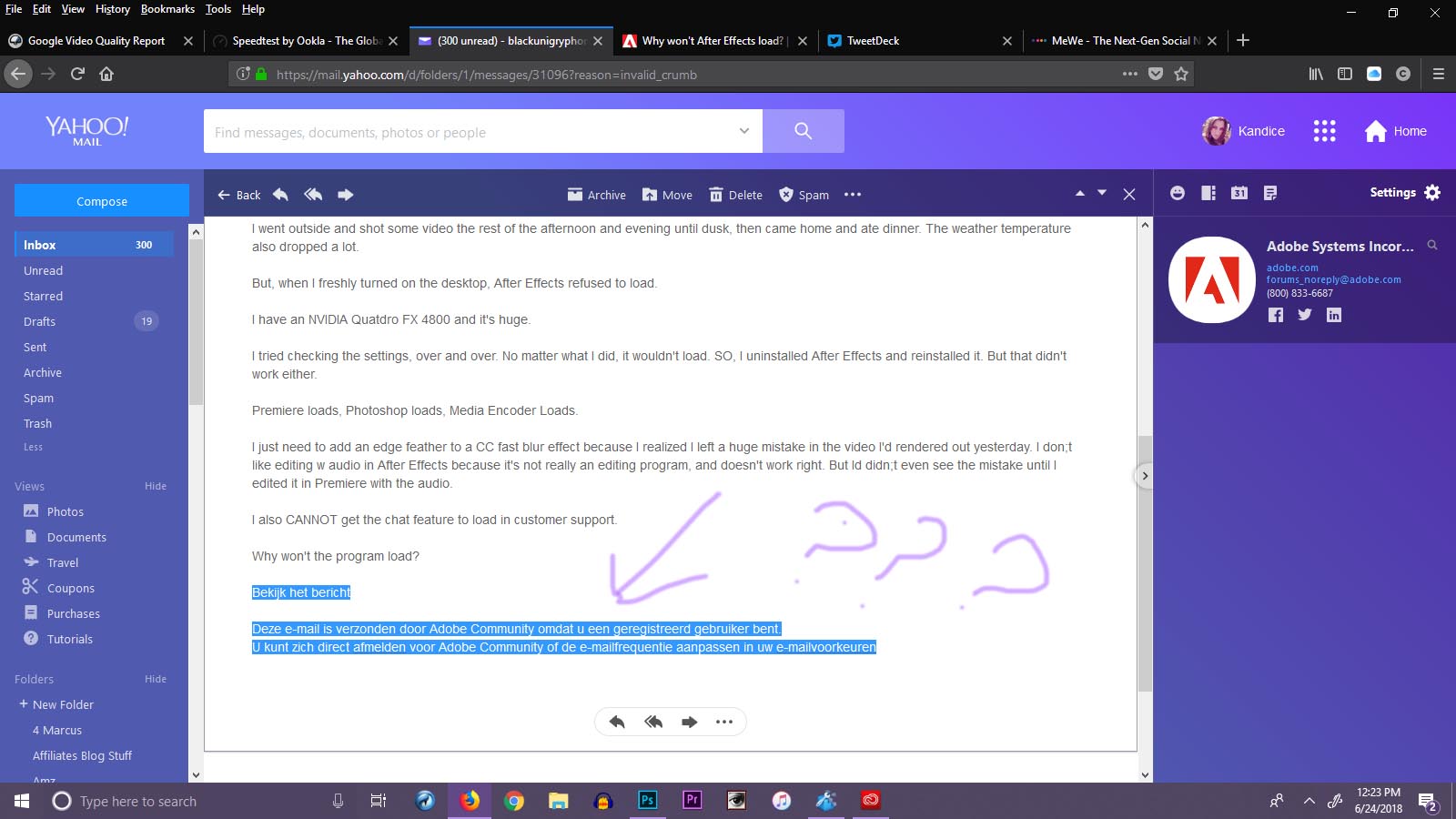Close the open message with the X
This screenshot has width=1456, height=819.
coord(1129,194)
